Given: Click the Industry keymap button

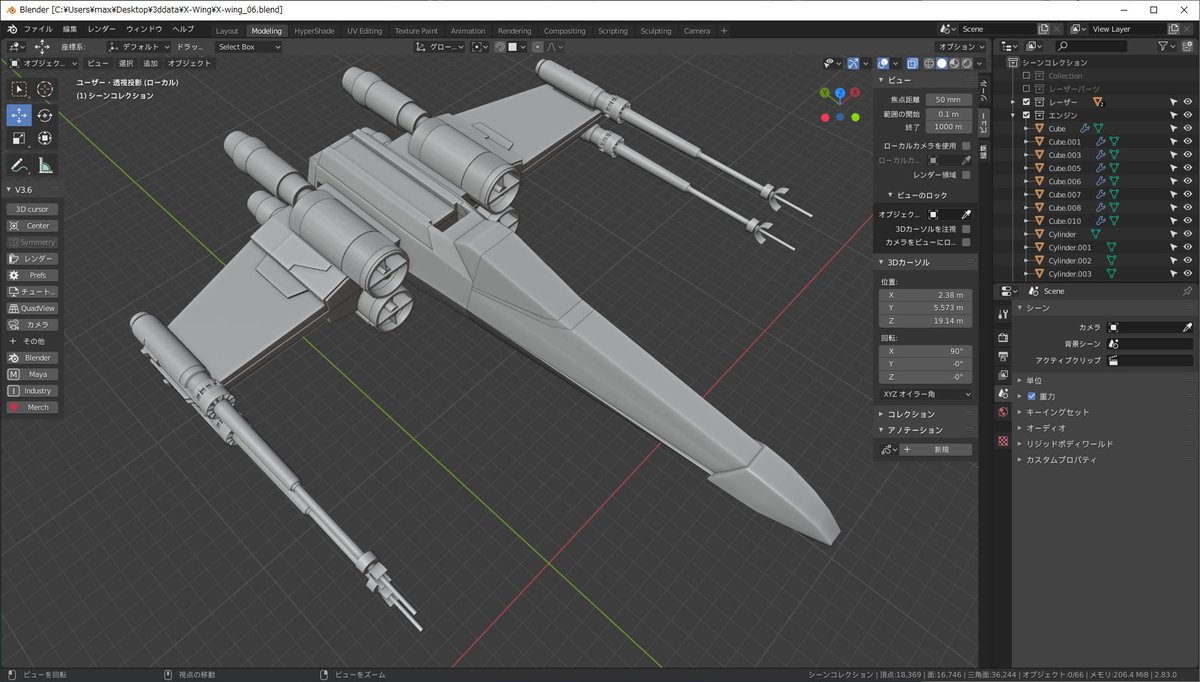Looking at the screenshot, I should 32,391.
